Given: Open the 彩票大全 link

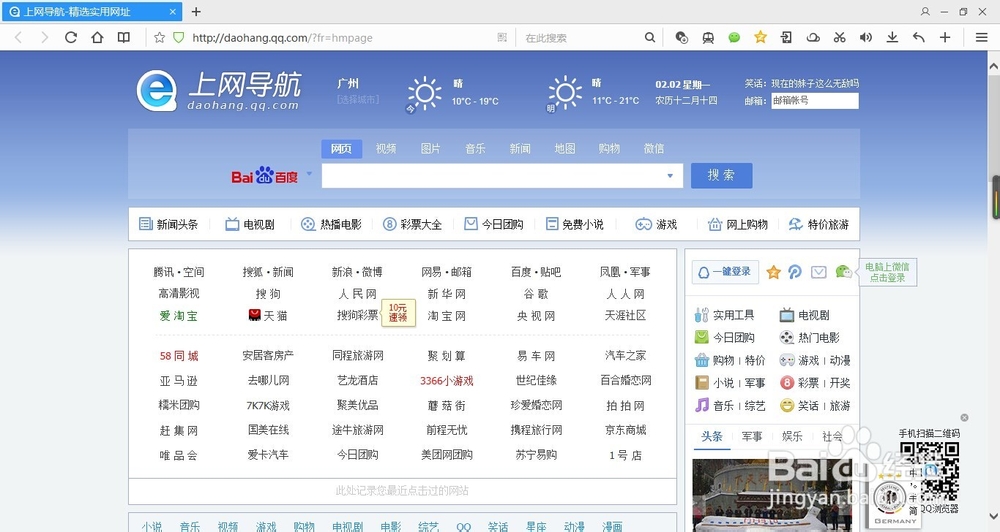Looking at the screenshot, I should click(412, 225).
